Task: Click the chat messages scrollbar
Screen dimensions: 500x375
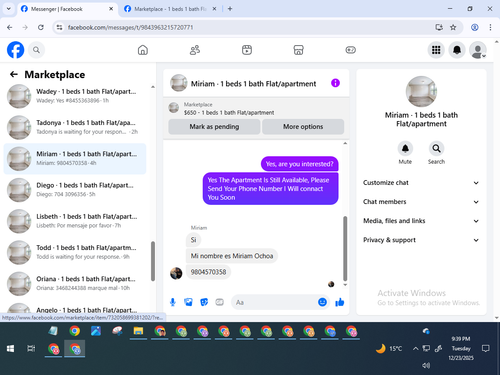Action: tap(345, 248)
